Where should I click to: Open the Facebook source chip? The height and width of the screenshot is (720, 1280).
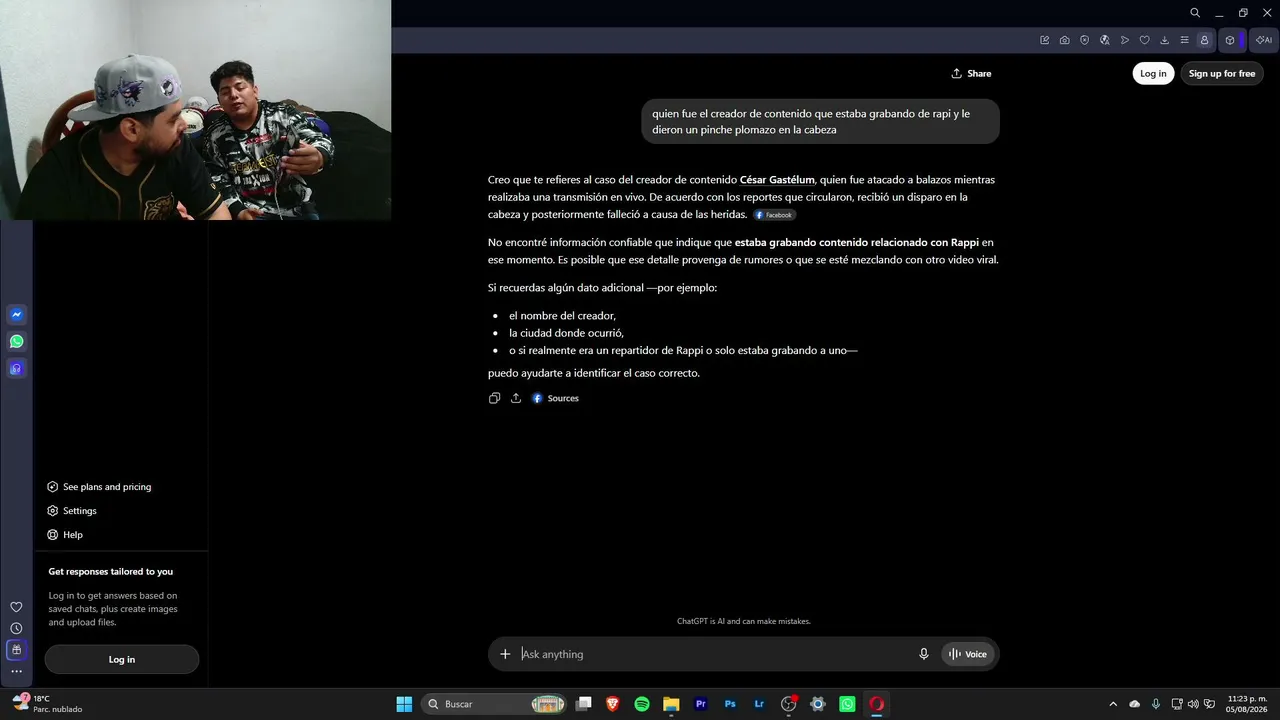click(x=774, y=215)
